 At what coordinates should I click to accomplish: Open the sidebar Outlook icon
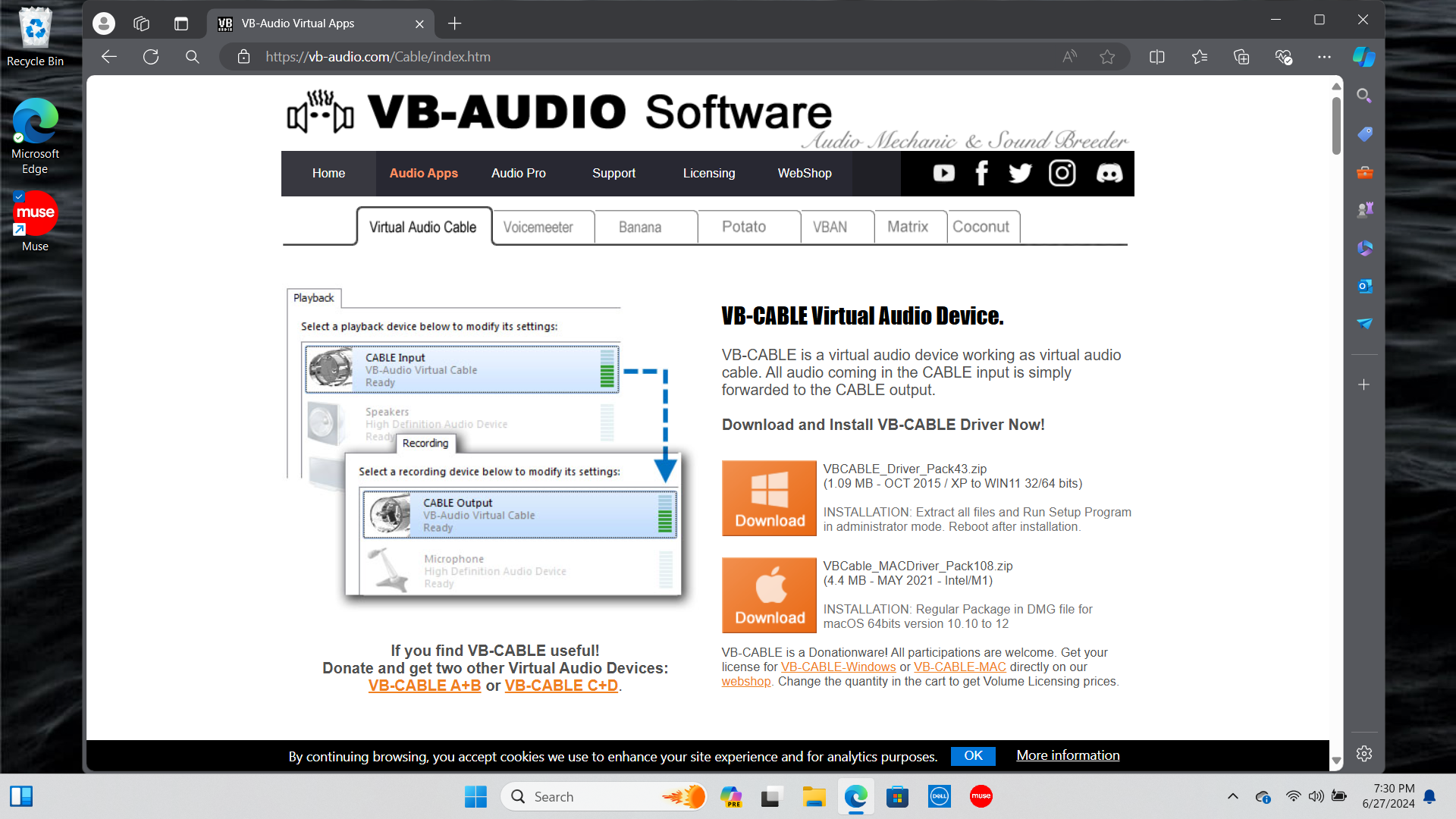coord(1364,286)
